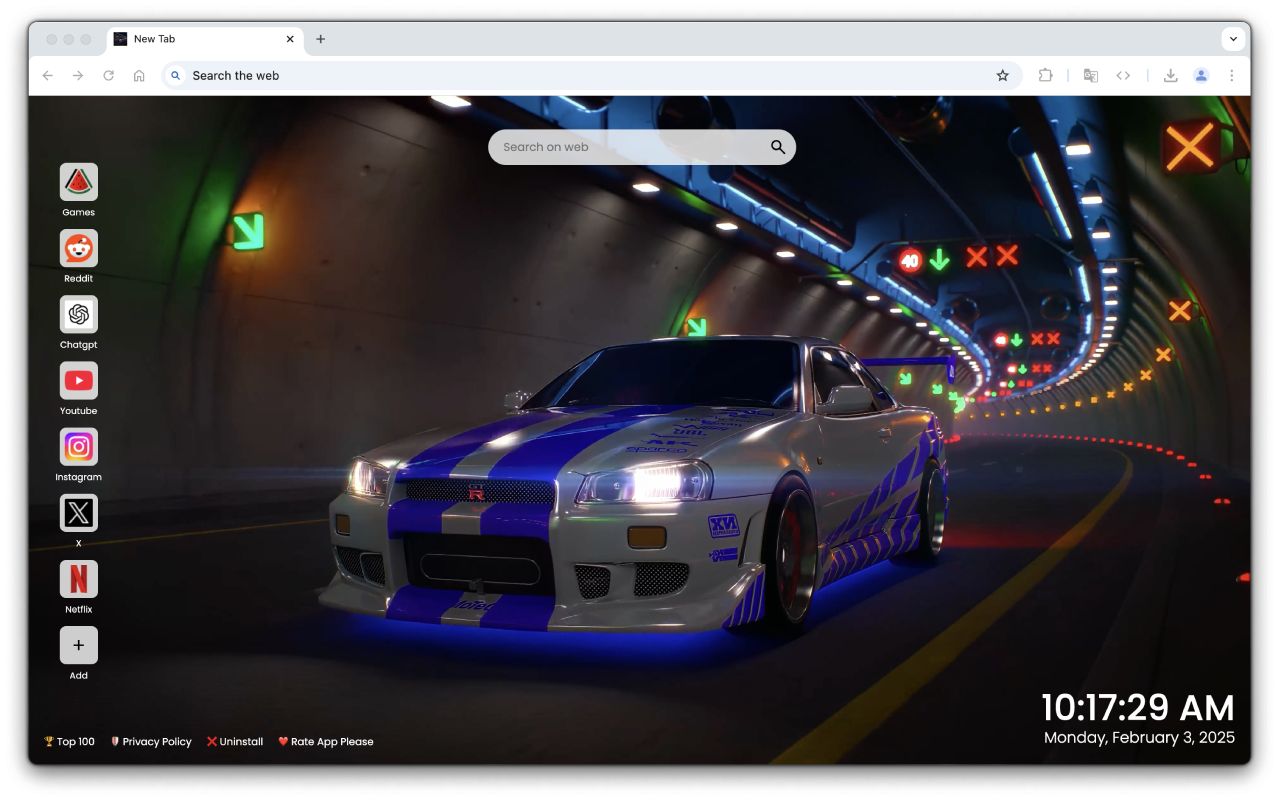Open the X shortcut icon

click(79, 513)
